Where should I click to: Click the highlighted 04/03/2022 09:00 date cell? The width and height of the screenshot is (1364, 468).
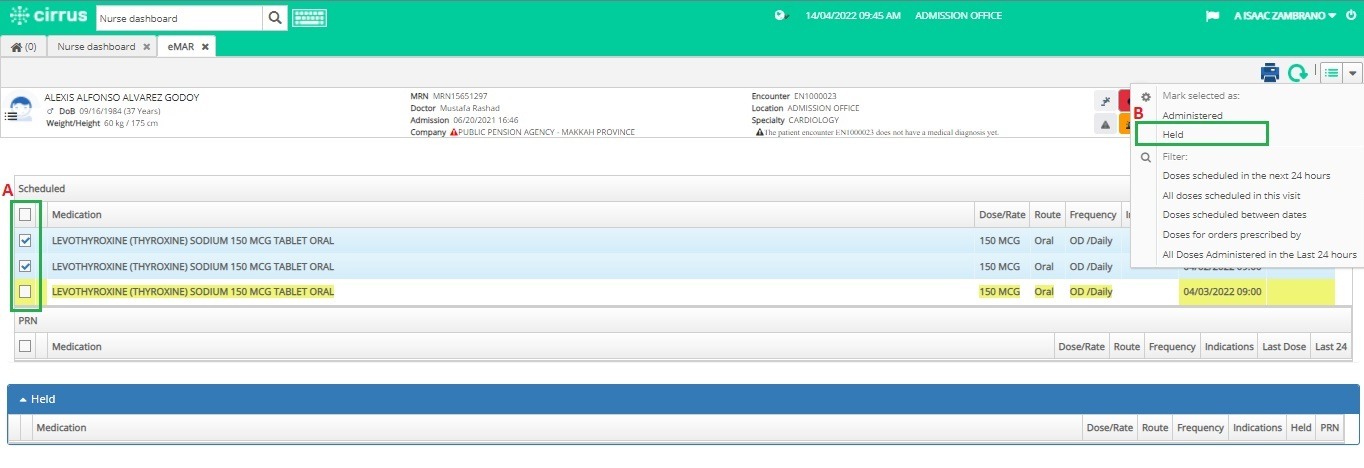click(1222, 292)
